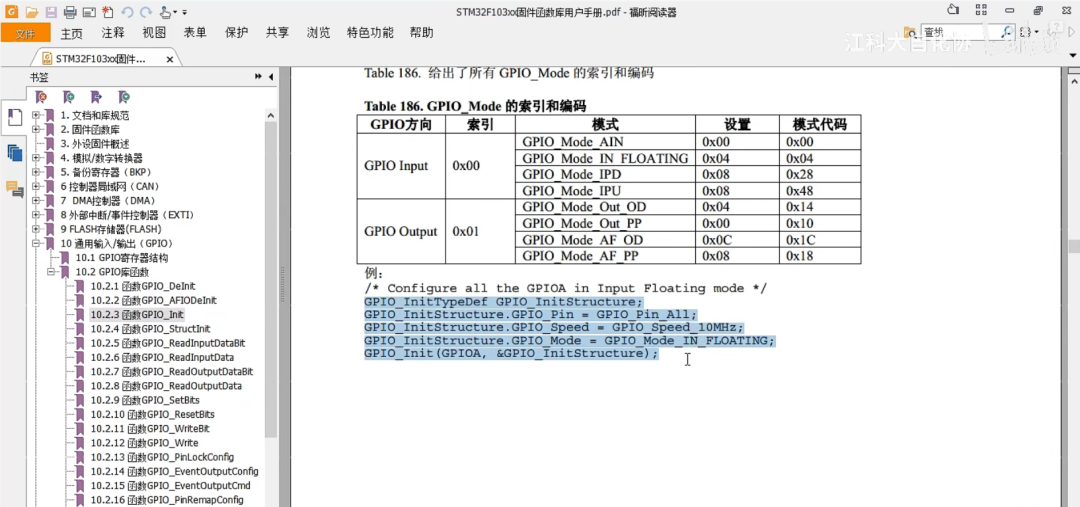Image resolution: width=1080 pixels, height=507 pixels.
Task: Go to bookmark '10.2.3 函数GPIO_Init'
Action: tap(137, 315)
